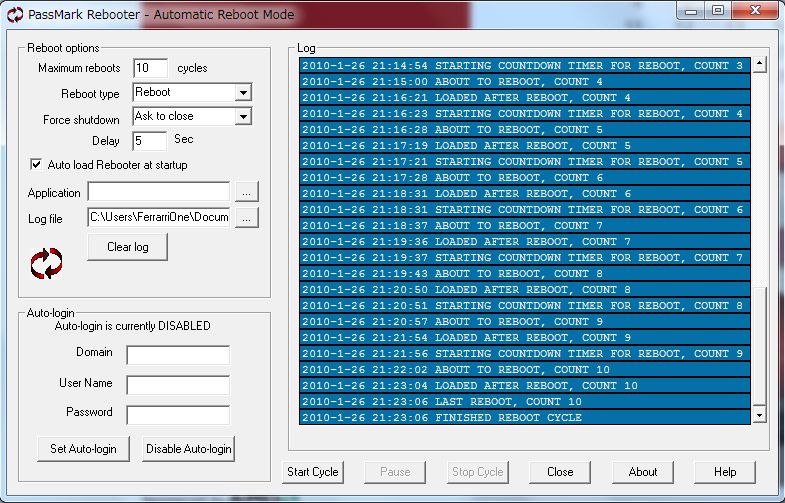
Task: Minimize the PassMark Rebooter window
Action: pyautogui.click(x=691, y=11)
